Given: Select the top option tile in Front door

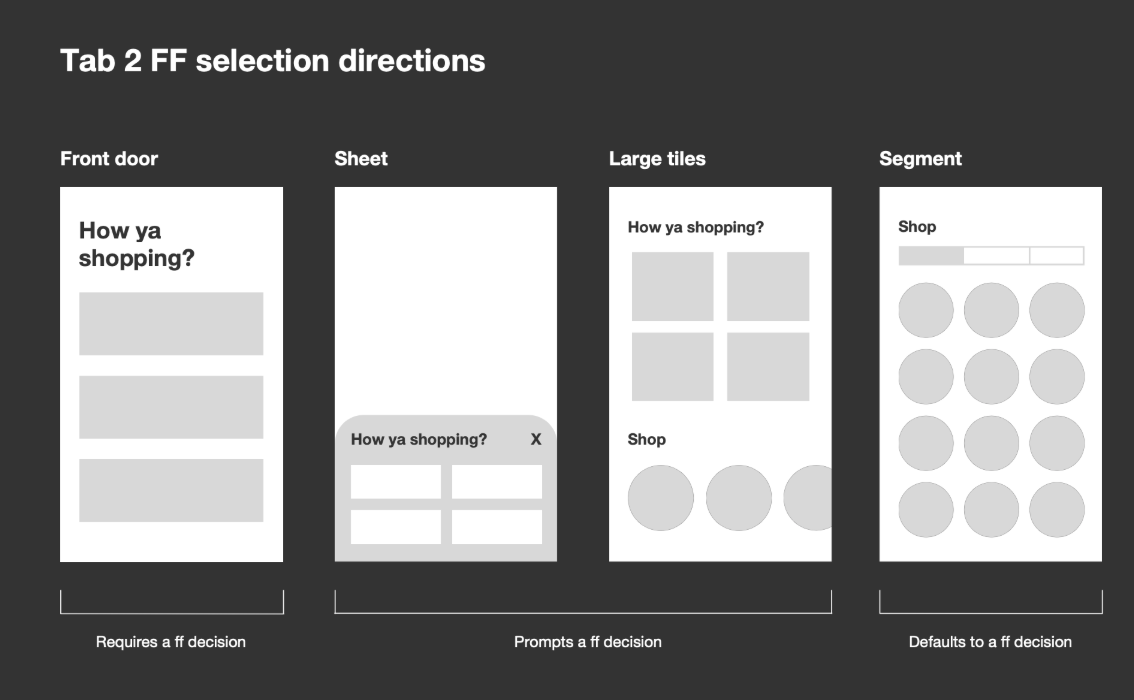Looking at the screenshot, I should point(170,322).
